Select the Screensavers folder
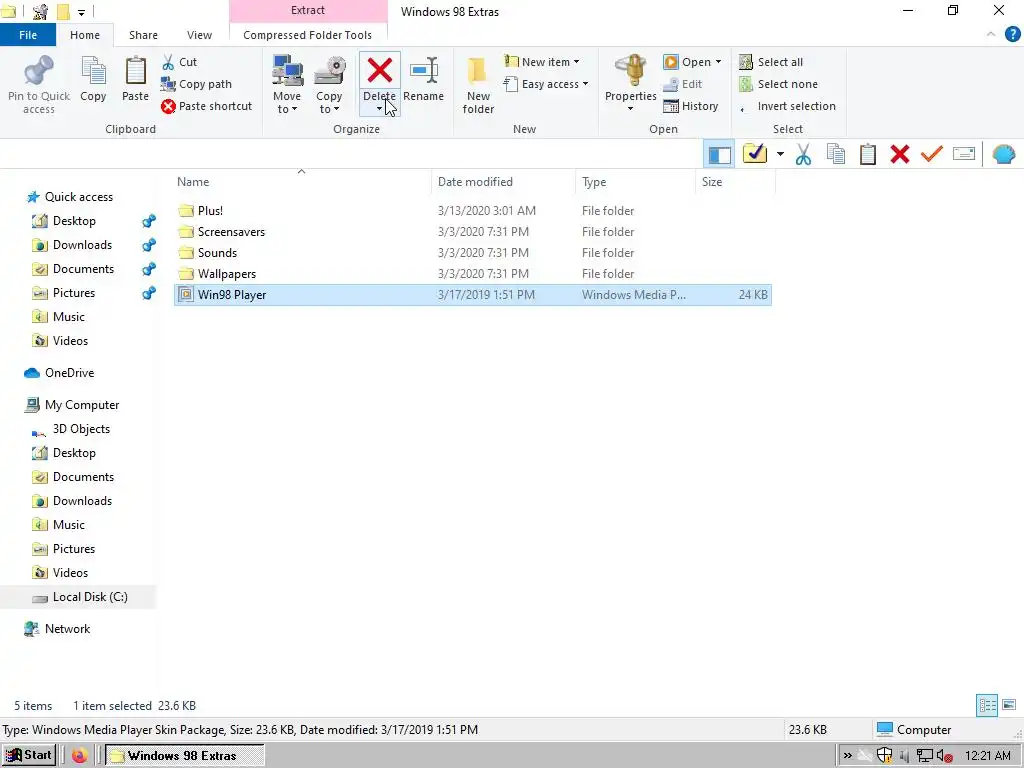Viewport: 1024px width, 768px height. pyautogui.click(x=473, y=232)
